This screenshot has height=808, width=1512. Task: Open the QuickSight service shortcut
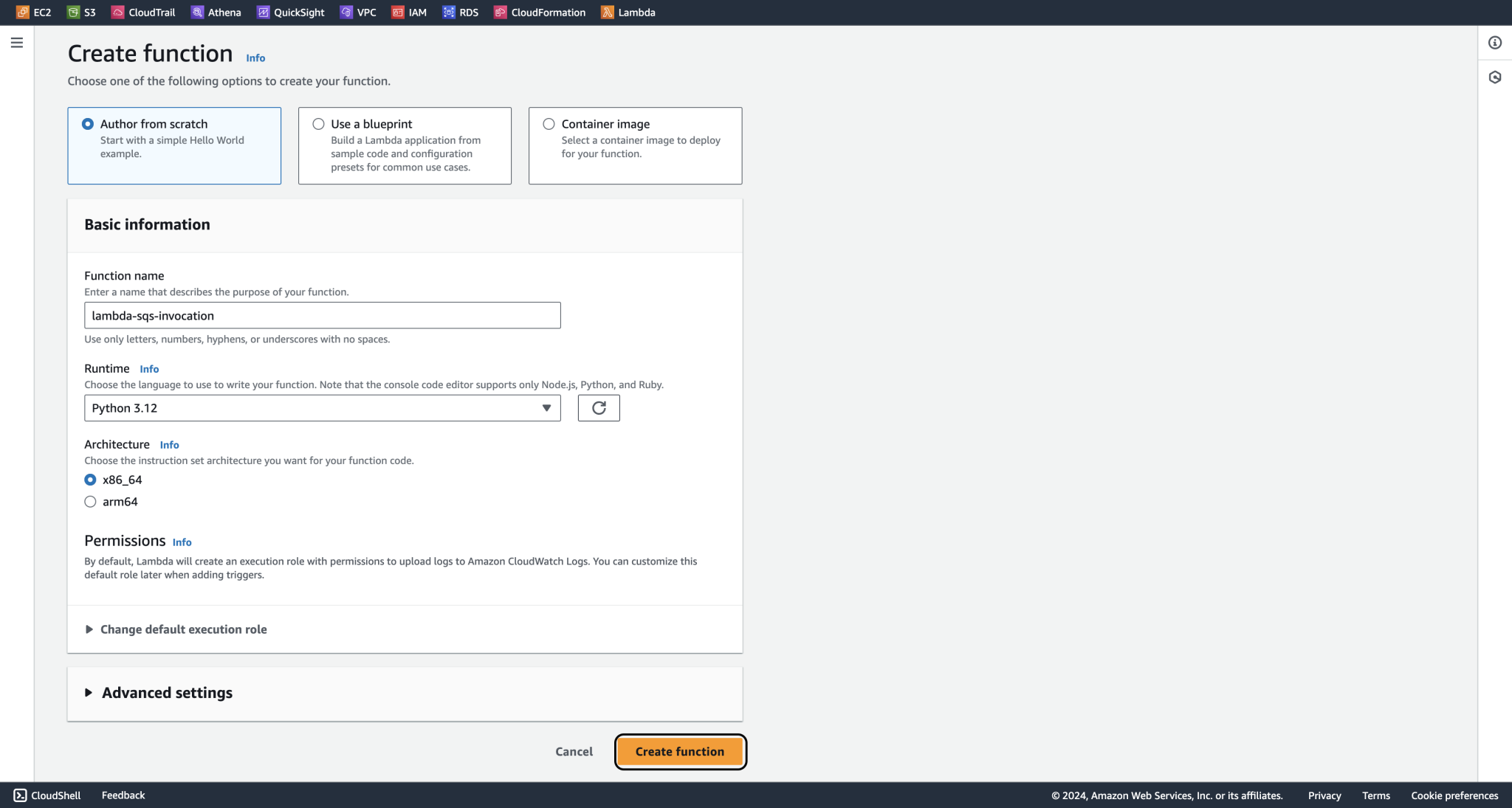[x=290, y=12]
